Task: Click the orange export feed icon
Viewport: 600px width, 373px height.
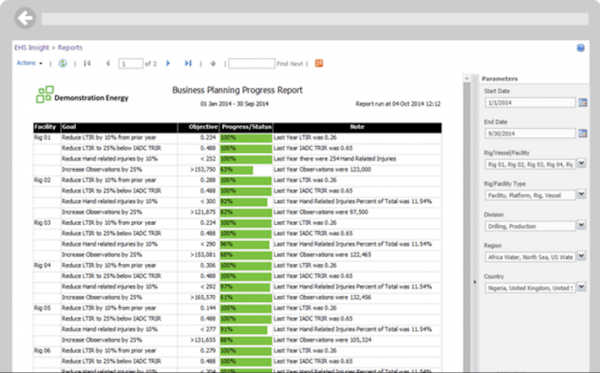Action: 319,64
